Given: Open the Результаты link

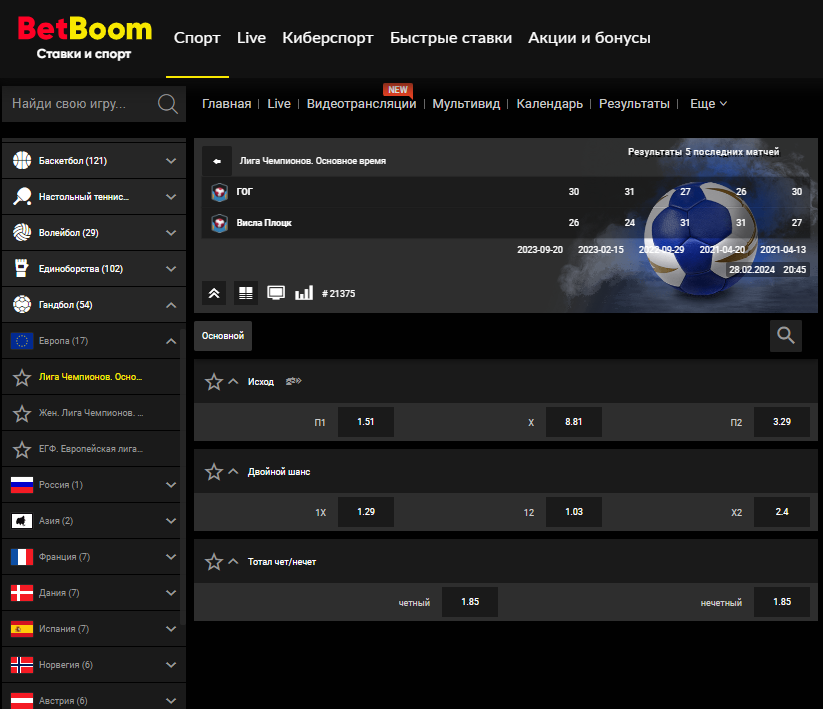Looking at the screenshot, I should pyautogui.click(x=634, y=104).
